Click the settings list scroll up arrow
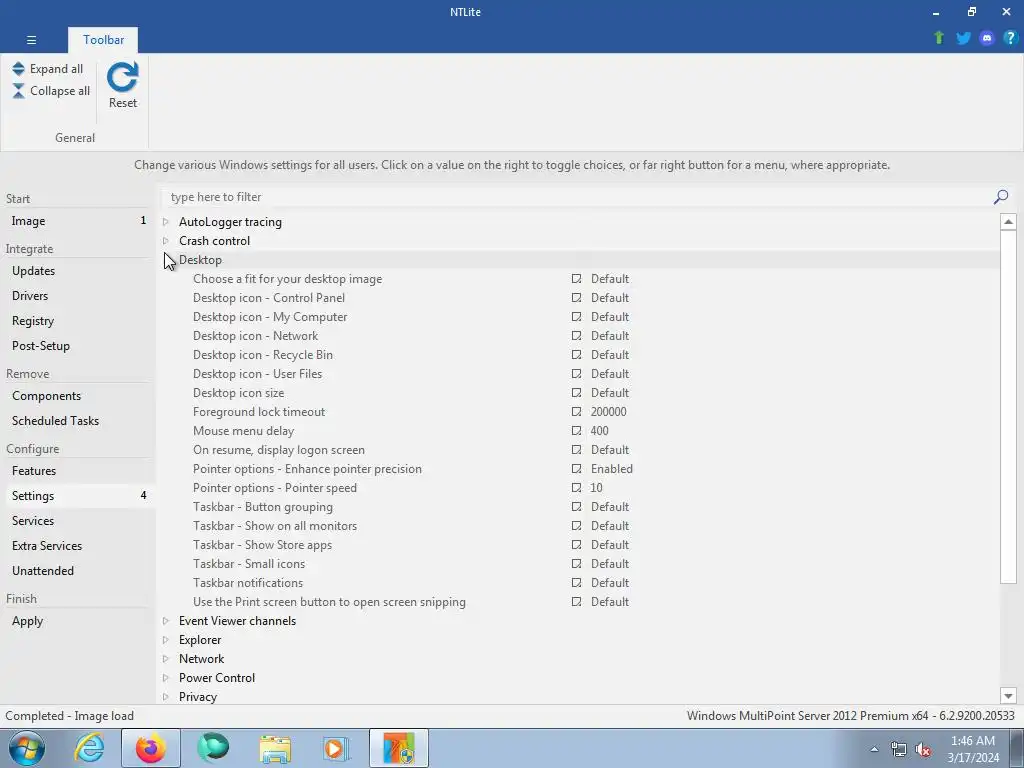This screenshot has width=1024, height=768. point(1008,222)
